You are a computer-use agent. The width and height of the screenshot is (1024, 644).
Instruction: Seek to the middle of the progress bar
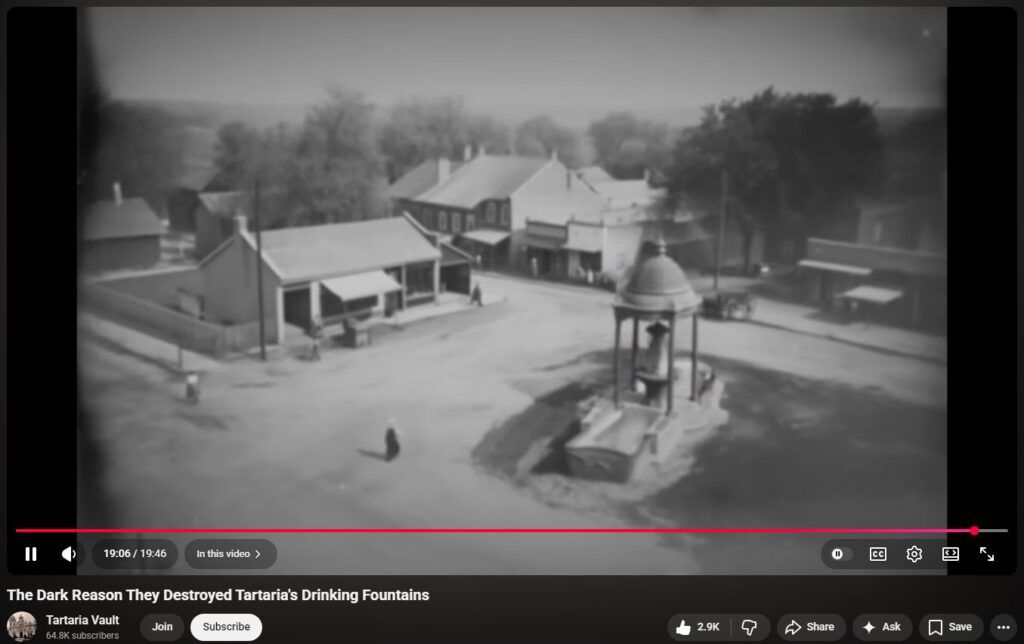pos(512,531)
